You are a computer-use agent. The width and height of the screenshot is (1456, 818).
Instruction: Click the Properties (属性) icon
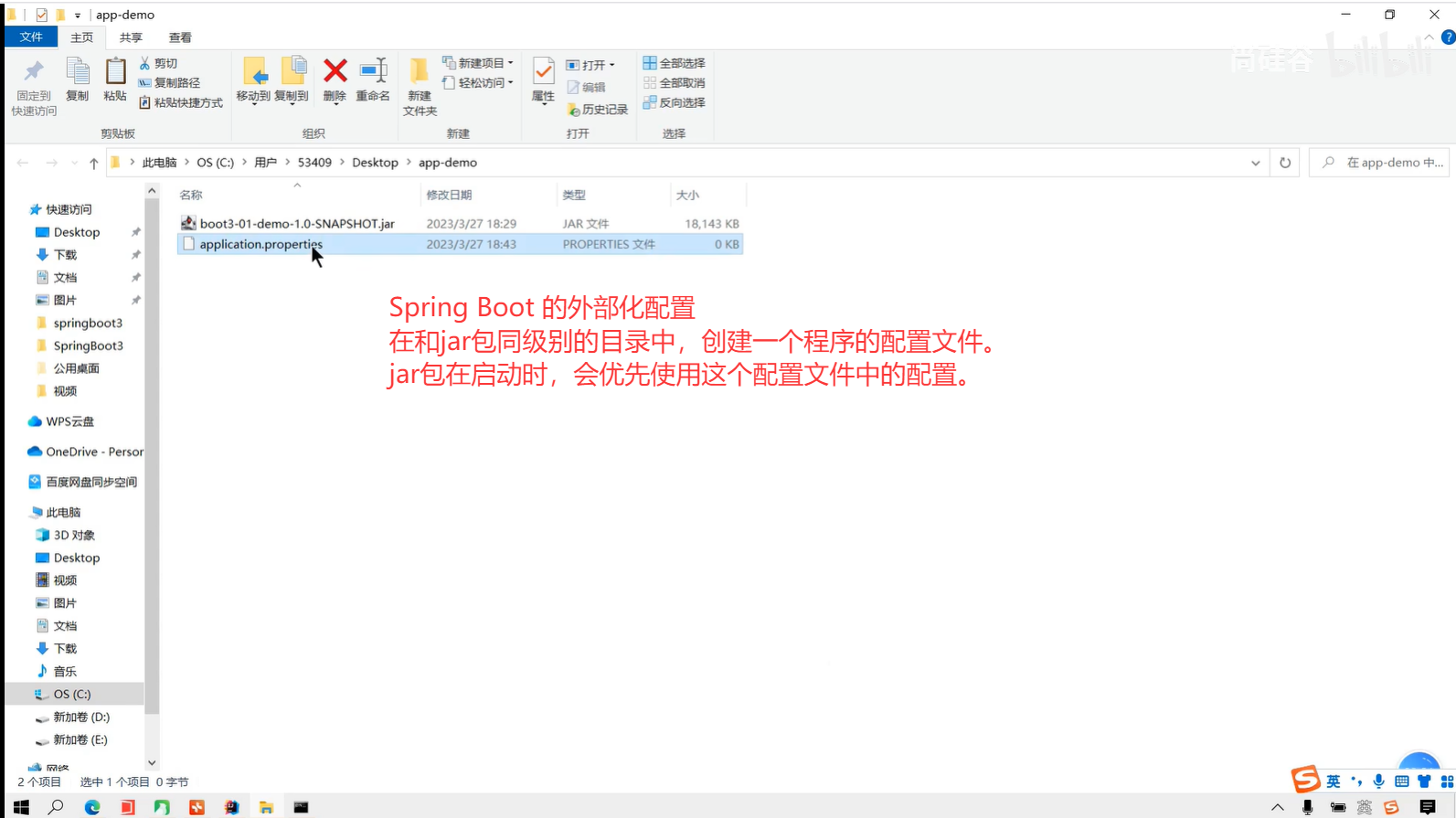pyautogui.click(x=543, y=71)
